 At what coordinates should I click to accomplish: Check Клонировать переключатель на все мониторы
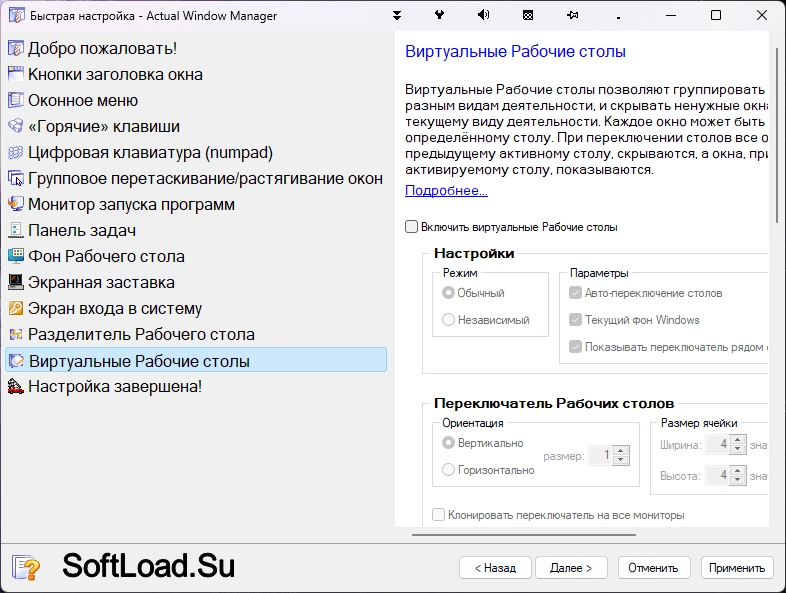pyautogui.click(x=438, y=515)
